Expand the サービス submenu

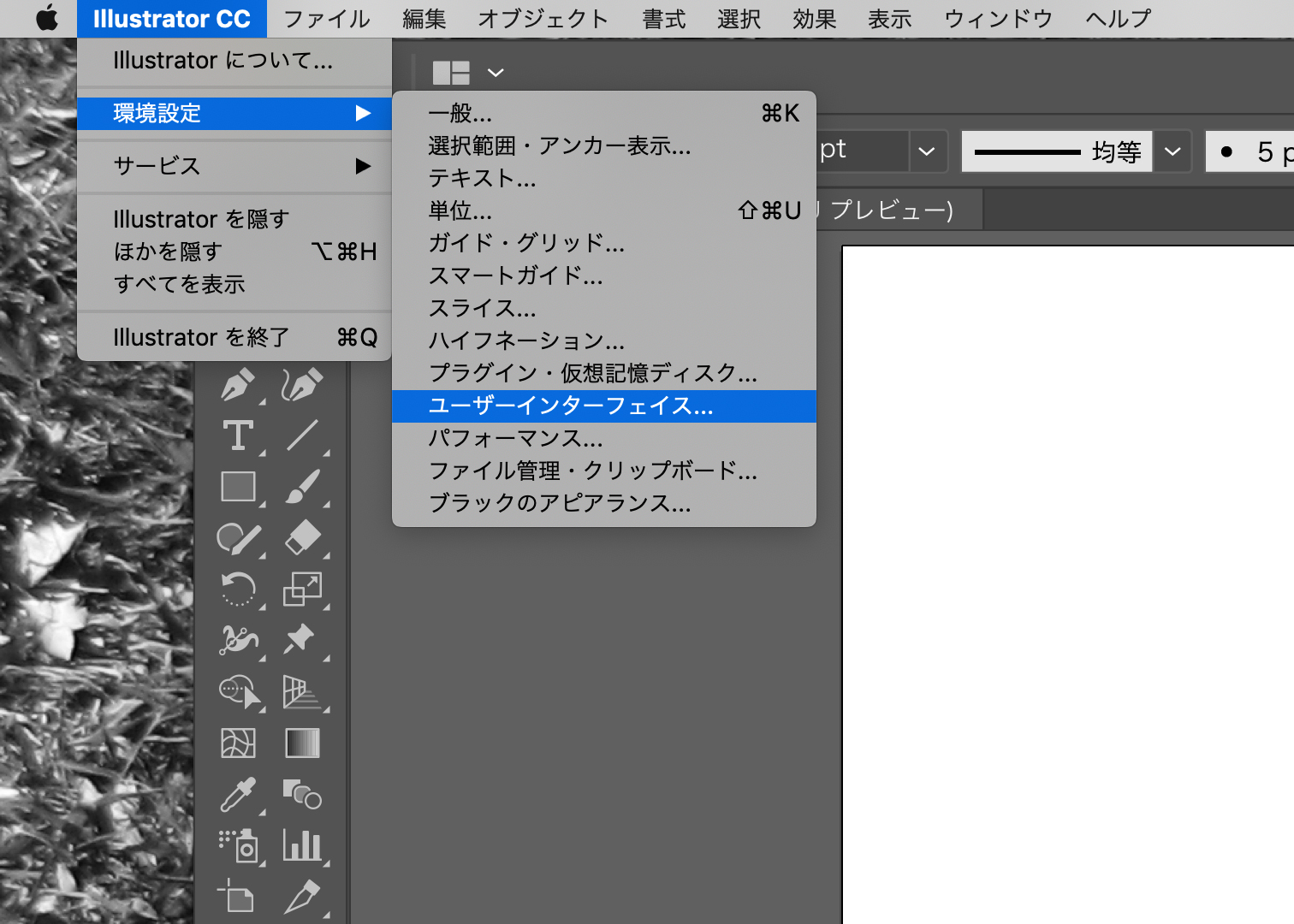point(234,166)
